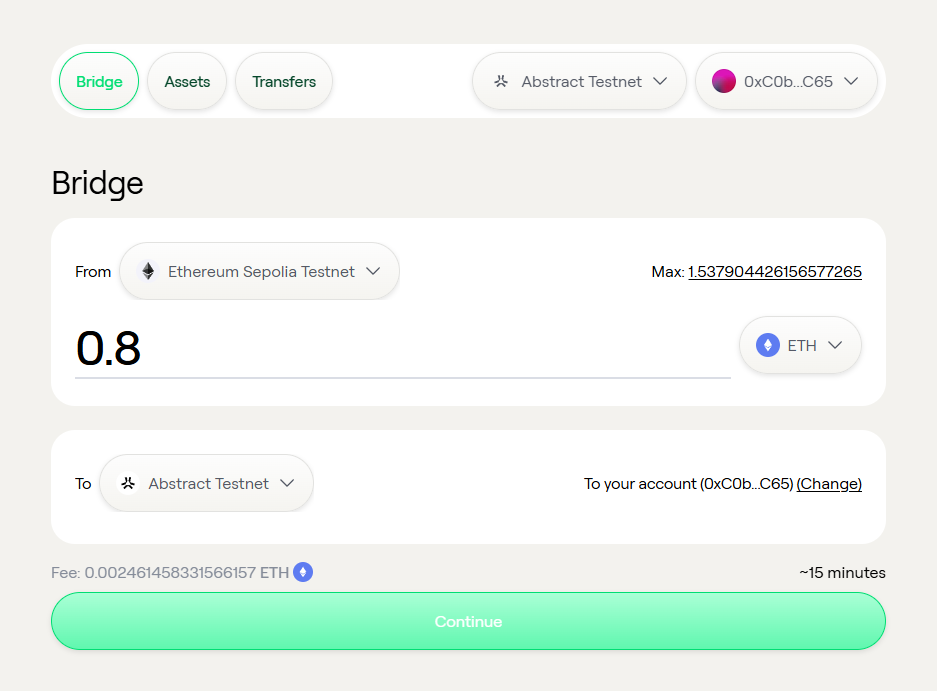This screenshot has height=691, width=937.
Task: Click the ~15 minutes estimate label
Action: [x=842, y=573]
